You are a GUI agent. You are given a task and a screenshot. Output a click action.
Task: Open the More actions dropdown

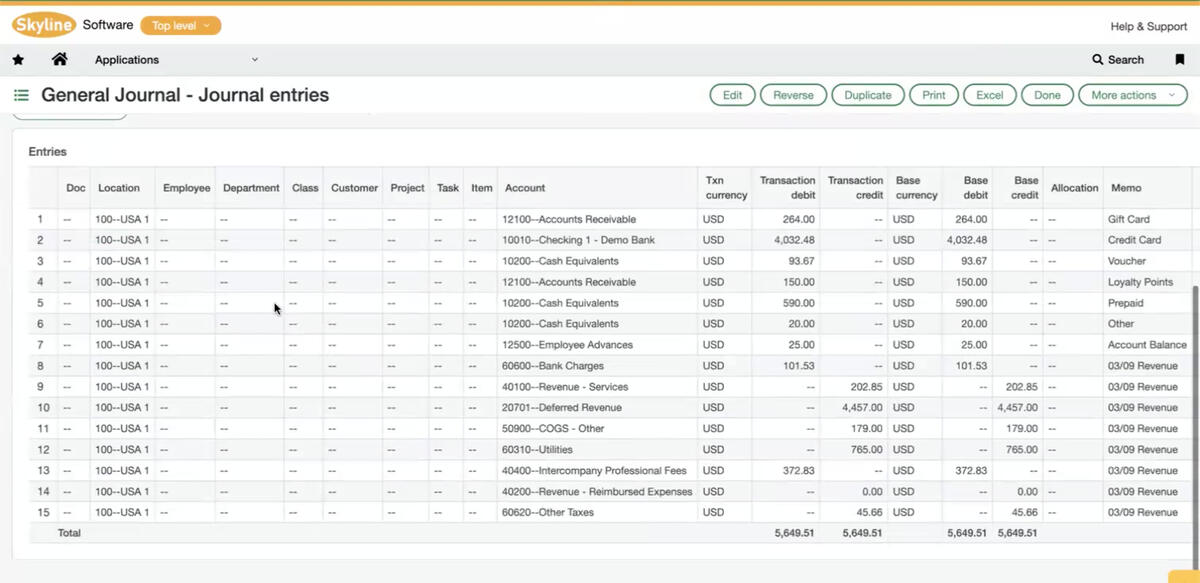pyautogui.click(x=1131, y=94)
